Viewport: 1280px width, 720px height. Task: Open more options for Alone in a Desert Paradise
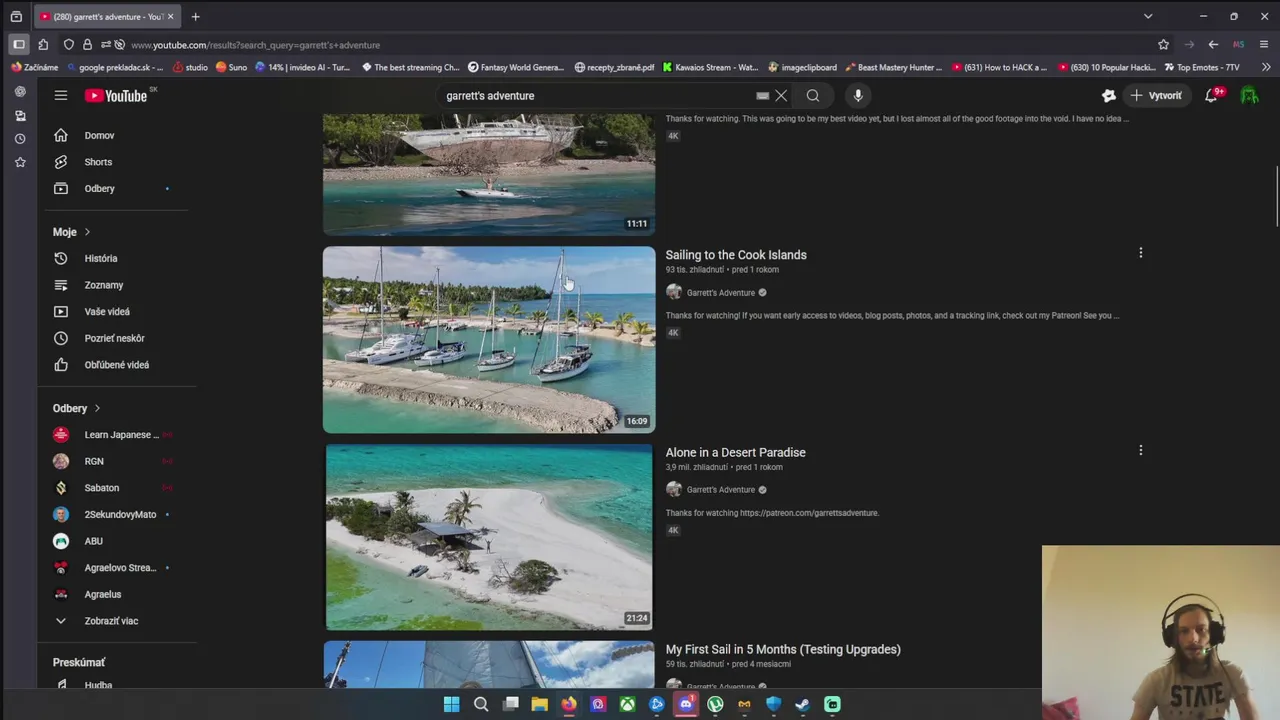coord(1140,450)
